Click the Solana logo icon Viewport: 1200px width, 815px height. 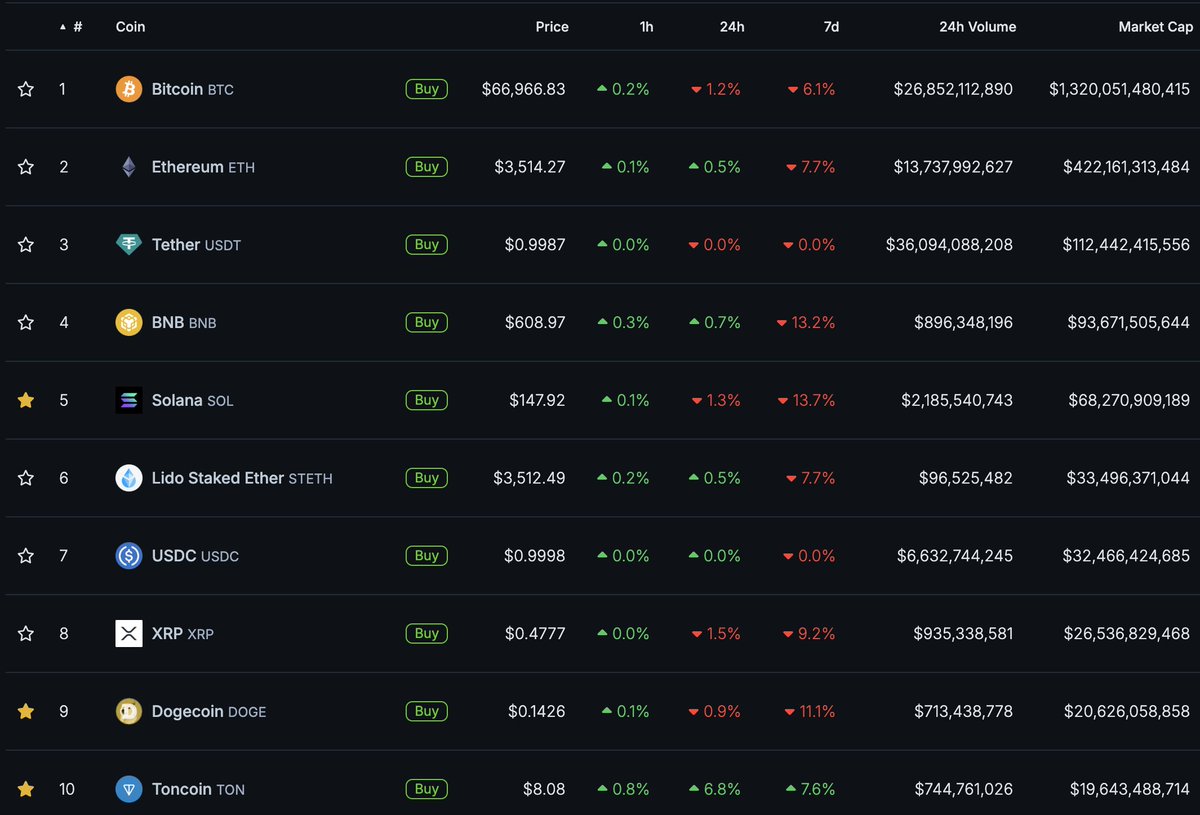[x=129, y=400]
